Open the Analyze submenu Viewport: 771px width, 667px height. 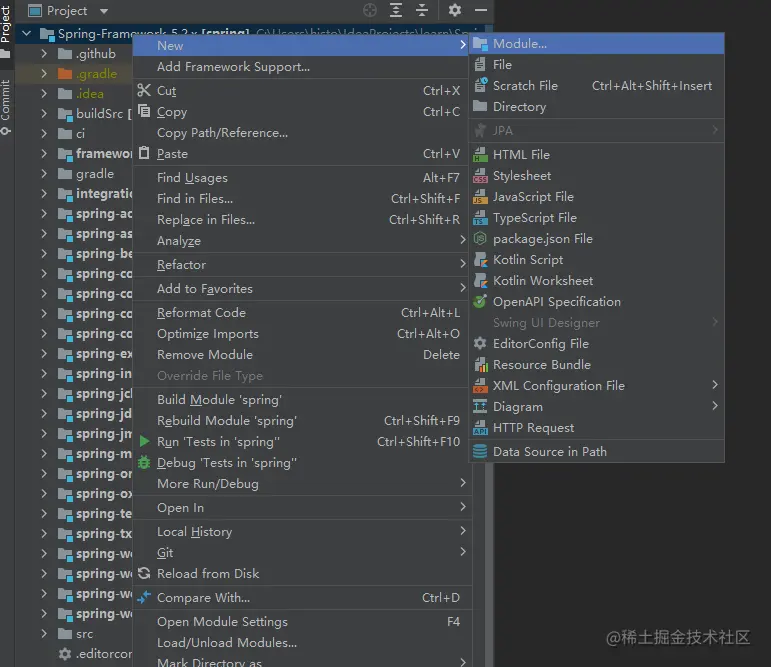(x=301, y=241)
